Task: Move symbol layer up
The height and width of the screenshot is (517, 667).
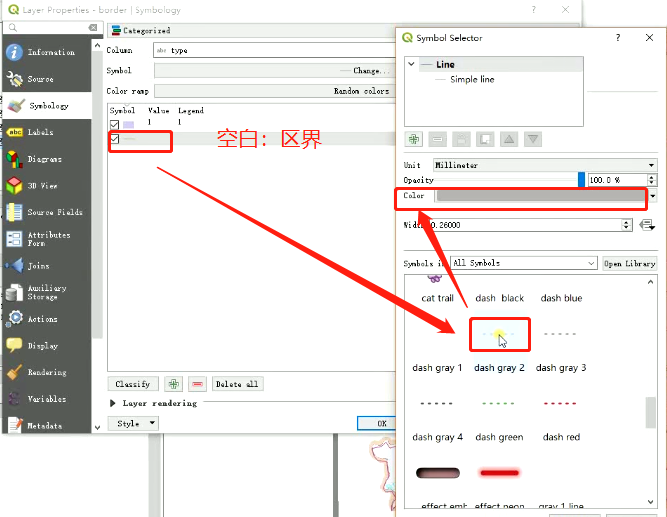Action: (509, 139)
